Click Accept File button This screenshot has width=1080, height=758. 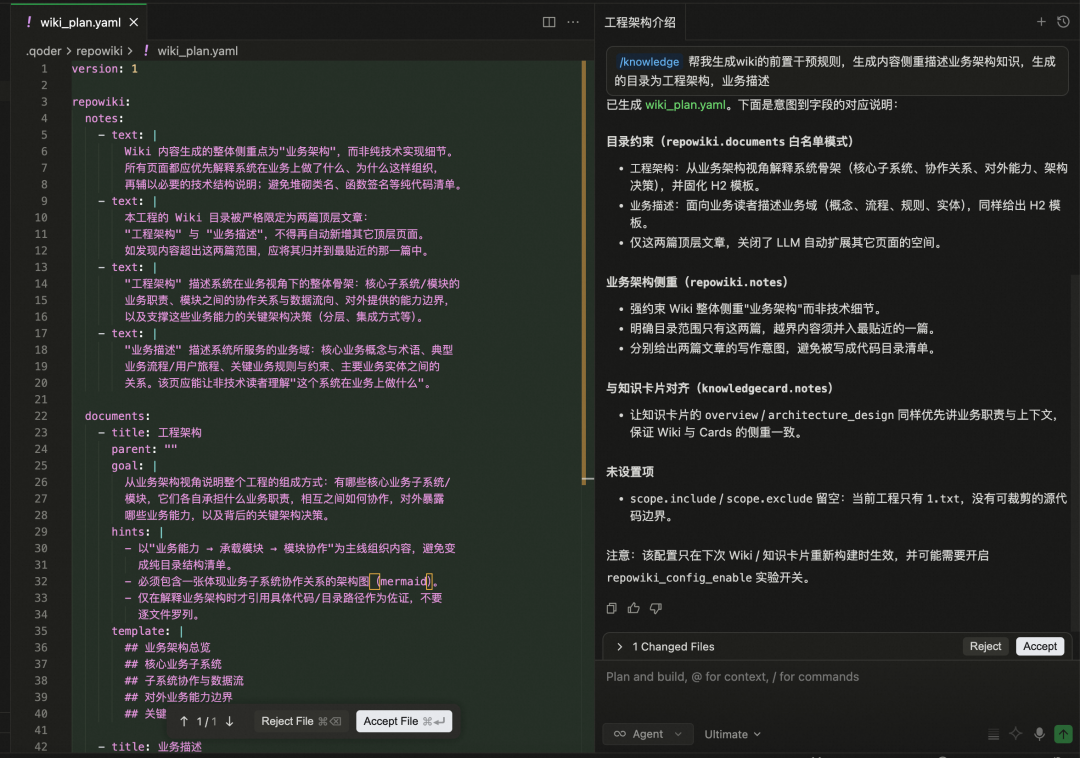[404, 722]
